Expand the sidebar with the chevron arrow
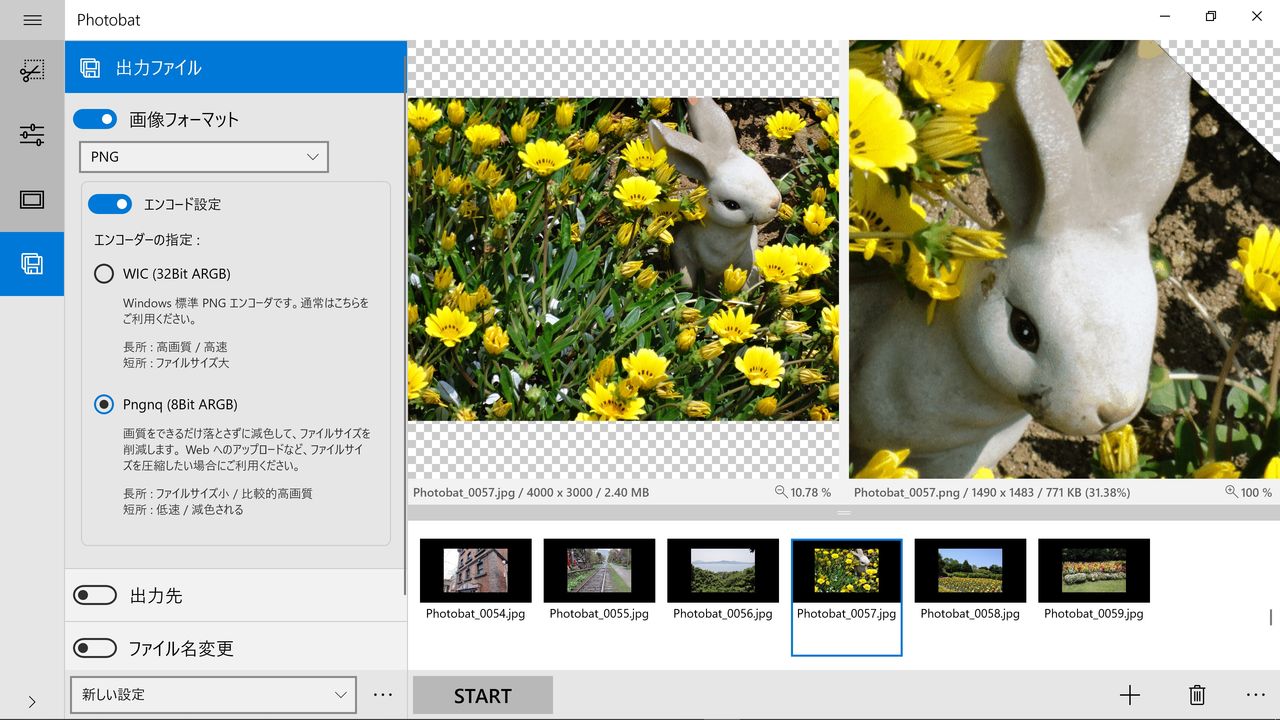Image resolution: width=1280 pixels, height=720 pixels. click(x=32, y=702)
